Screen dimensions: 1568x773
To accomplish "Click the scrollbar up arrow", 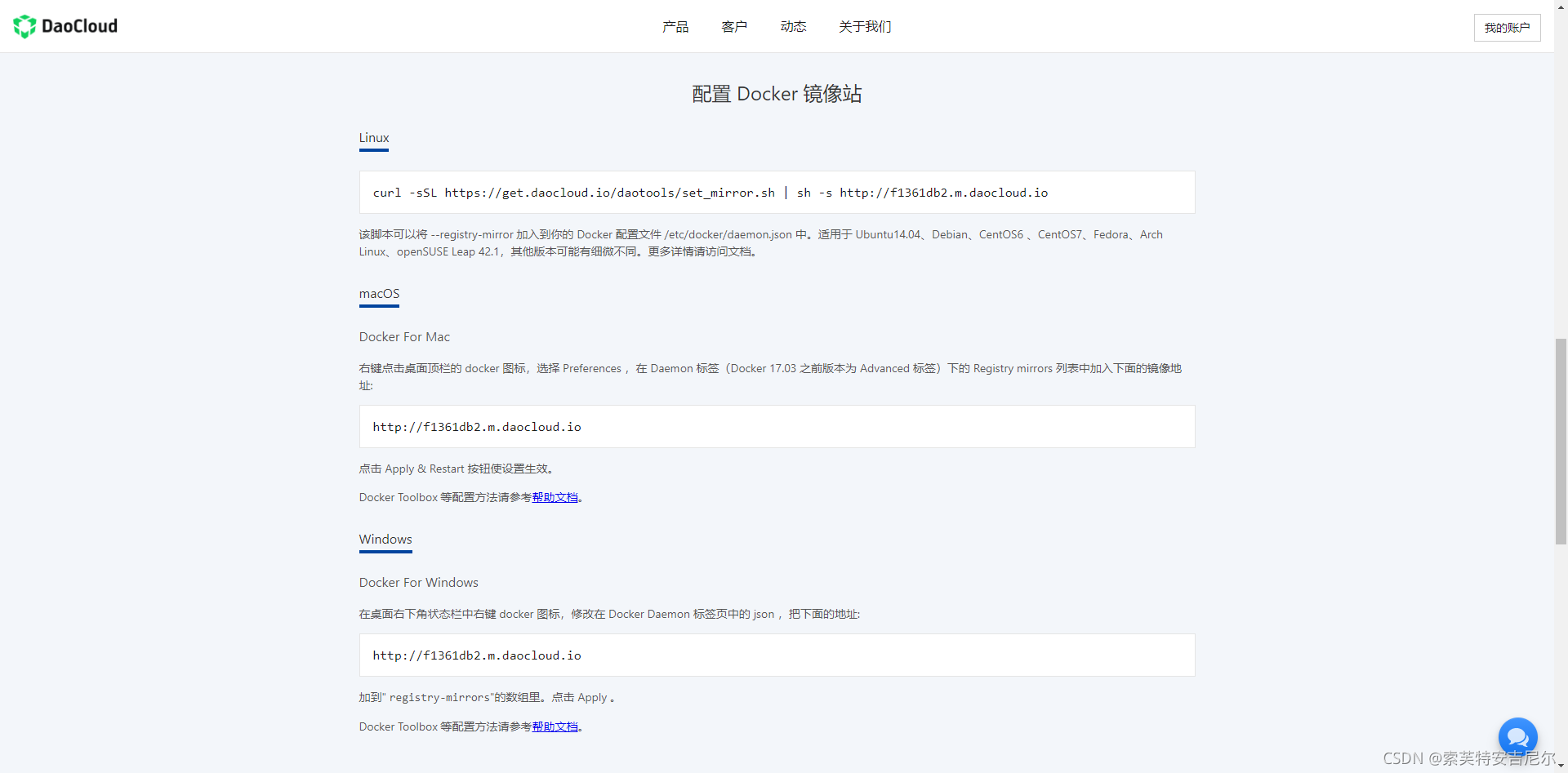I will [1561, 7].
